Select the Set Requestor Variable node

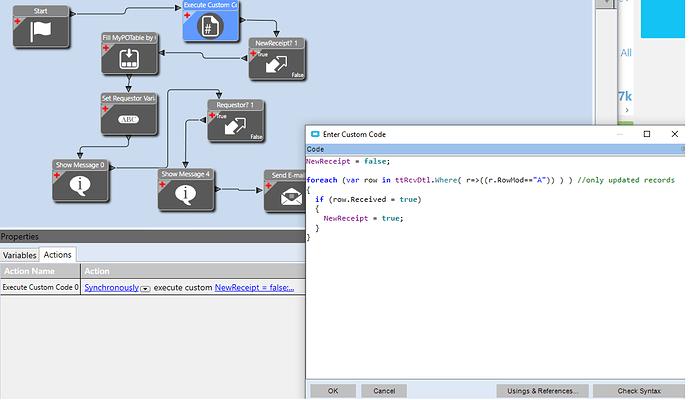(129, 114)
